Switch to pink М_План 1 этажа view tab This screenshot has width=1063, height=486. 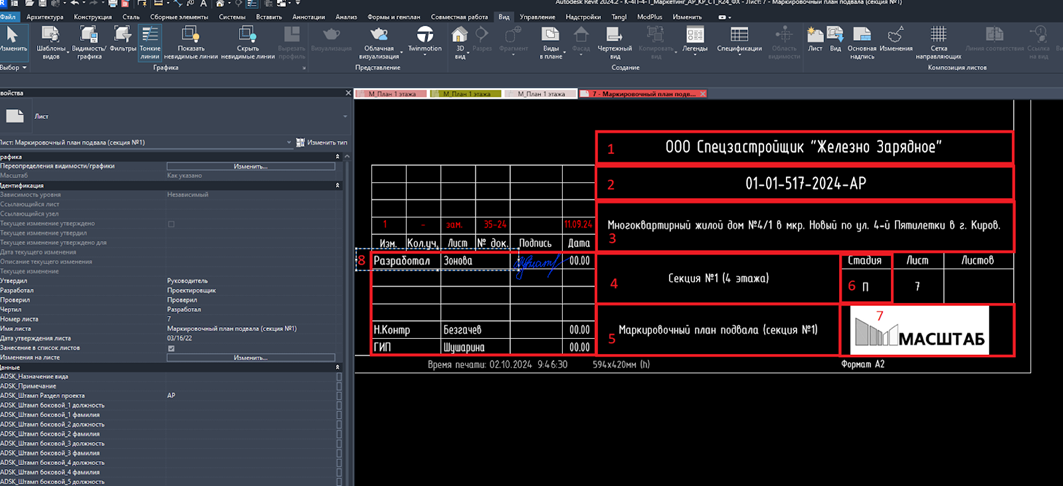click(x=391, y=94)
